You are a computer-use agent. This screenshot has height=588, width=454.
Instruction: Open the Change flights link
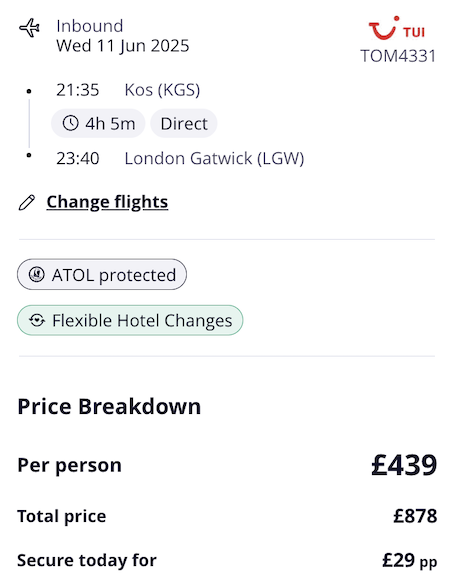107,202
